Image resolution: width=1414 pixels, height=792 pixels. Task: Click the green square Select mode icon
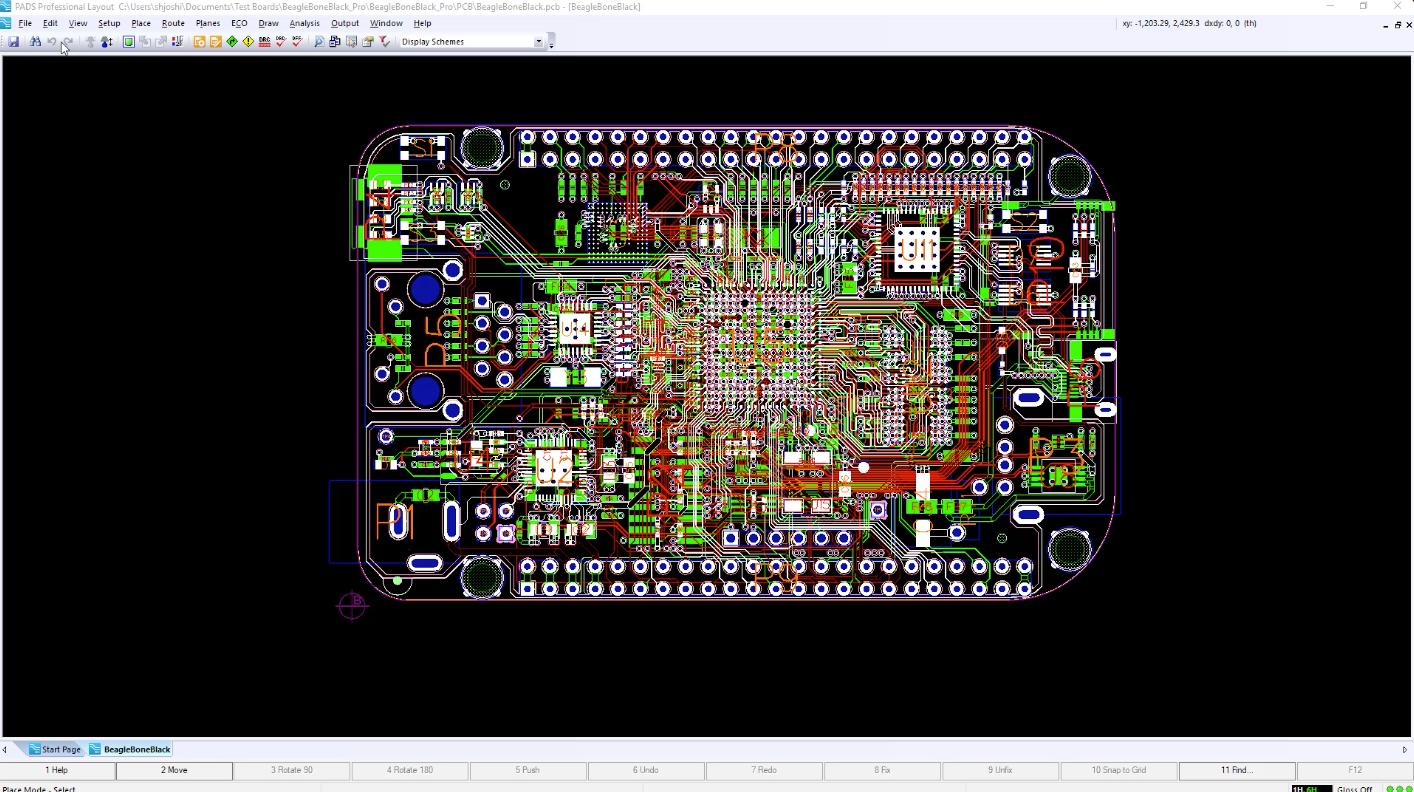pyautogui.click(x=129, y=42)
